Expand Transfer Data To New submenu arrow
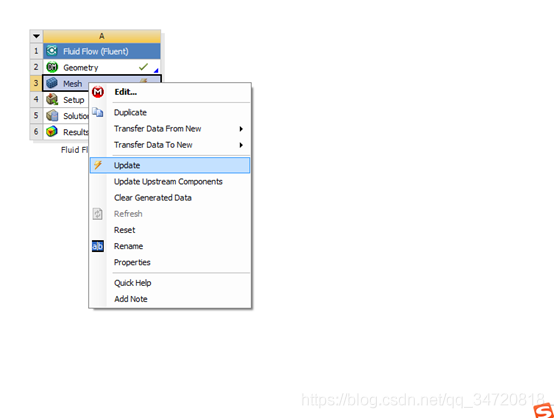554x418 pixels. coord(241,145)
